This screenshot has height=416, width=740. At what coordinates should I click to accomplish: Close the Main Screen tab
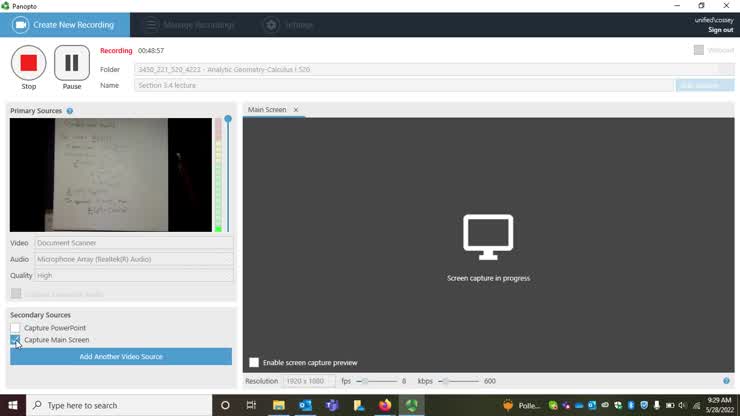(x=296, y=110)
